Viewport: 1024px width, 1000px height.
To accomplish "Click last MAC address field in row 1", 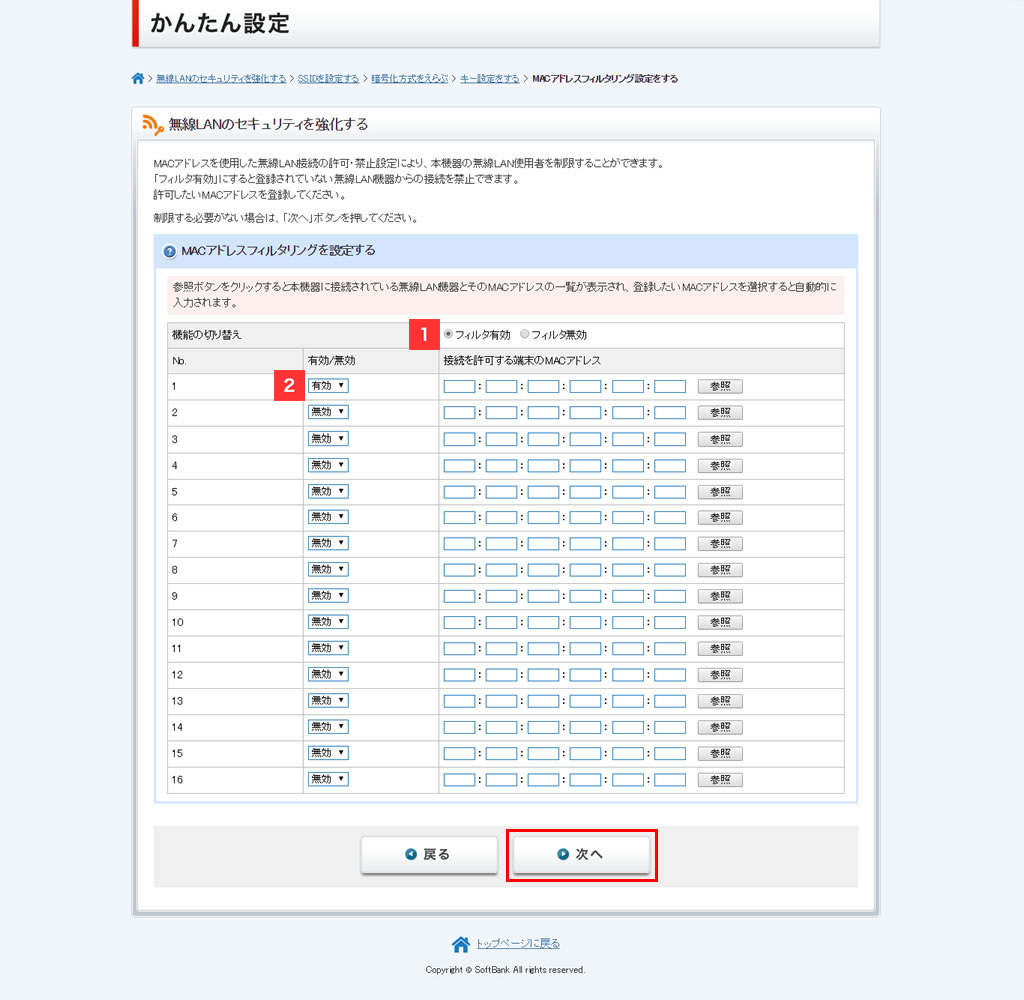I will coord(670,387).
